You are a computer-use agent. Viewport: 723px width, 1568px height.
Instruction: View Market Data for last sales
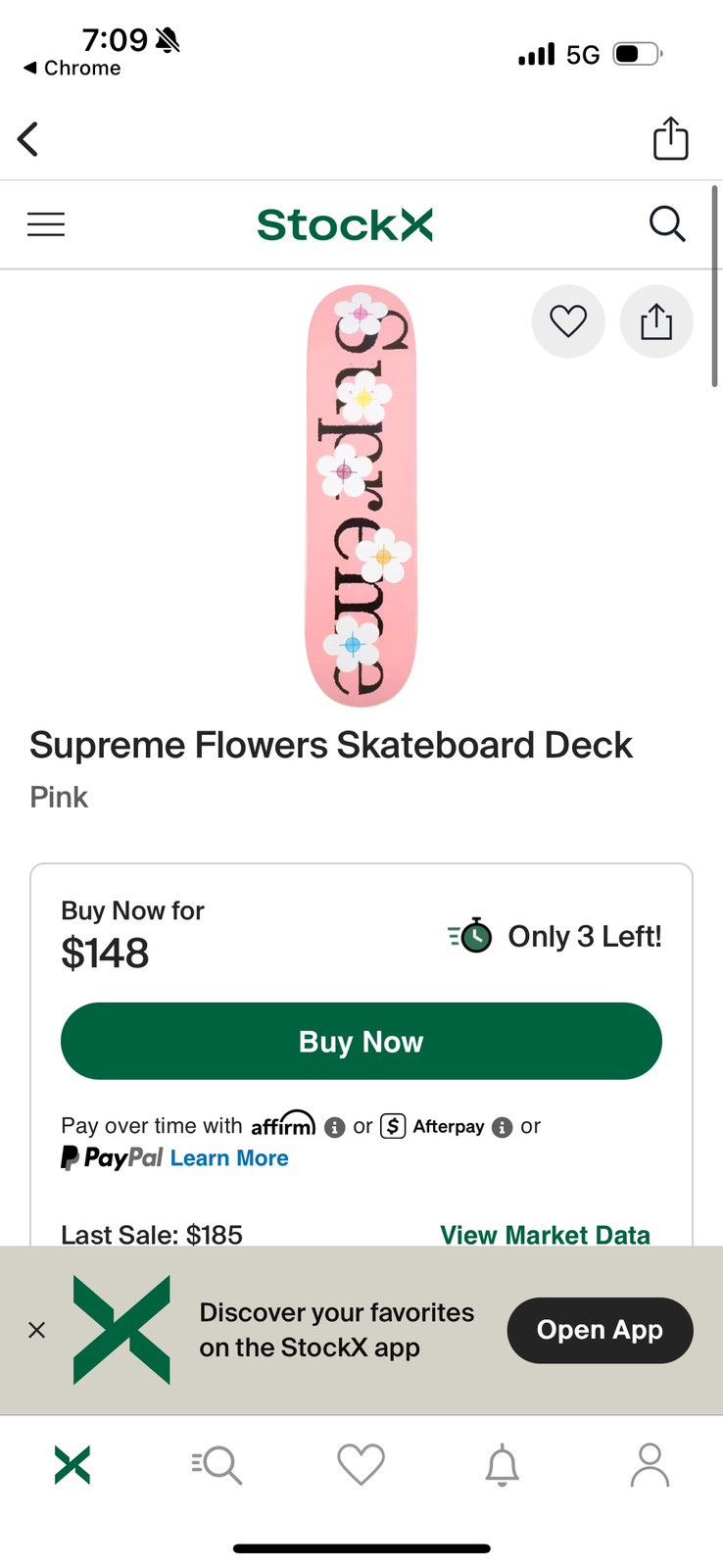click(x=546, y=1235)
